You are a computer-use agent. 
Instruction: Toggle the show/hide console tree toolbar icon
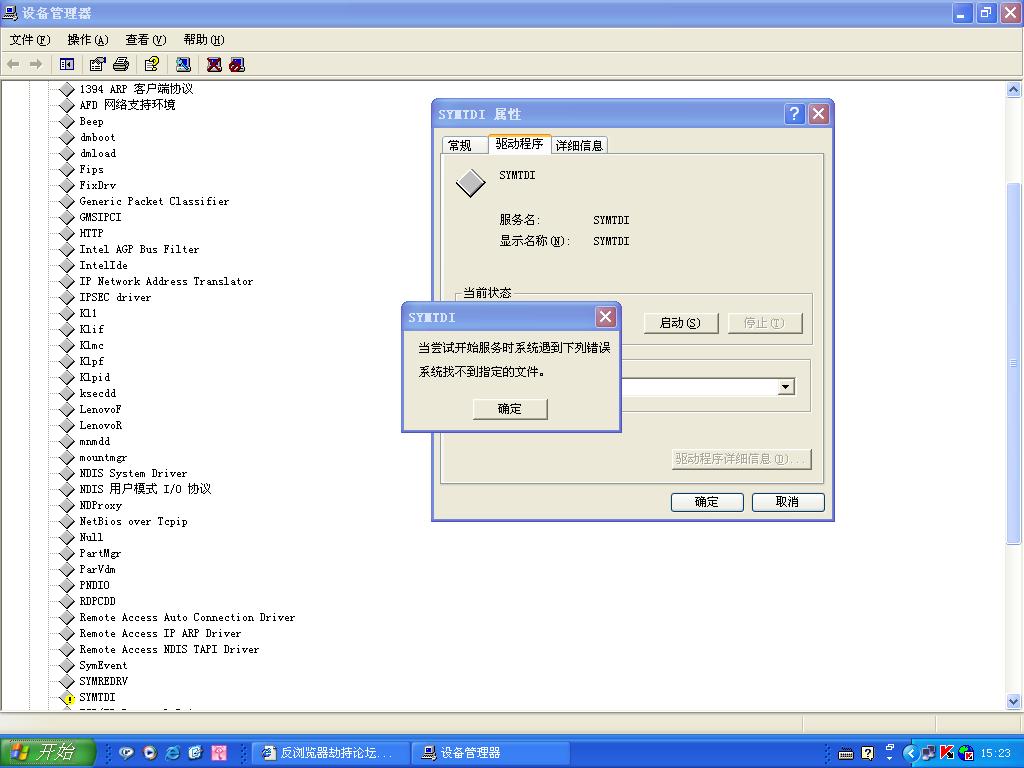[x=67, y=64]
